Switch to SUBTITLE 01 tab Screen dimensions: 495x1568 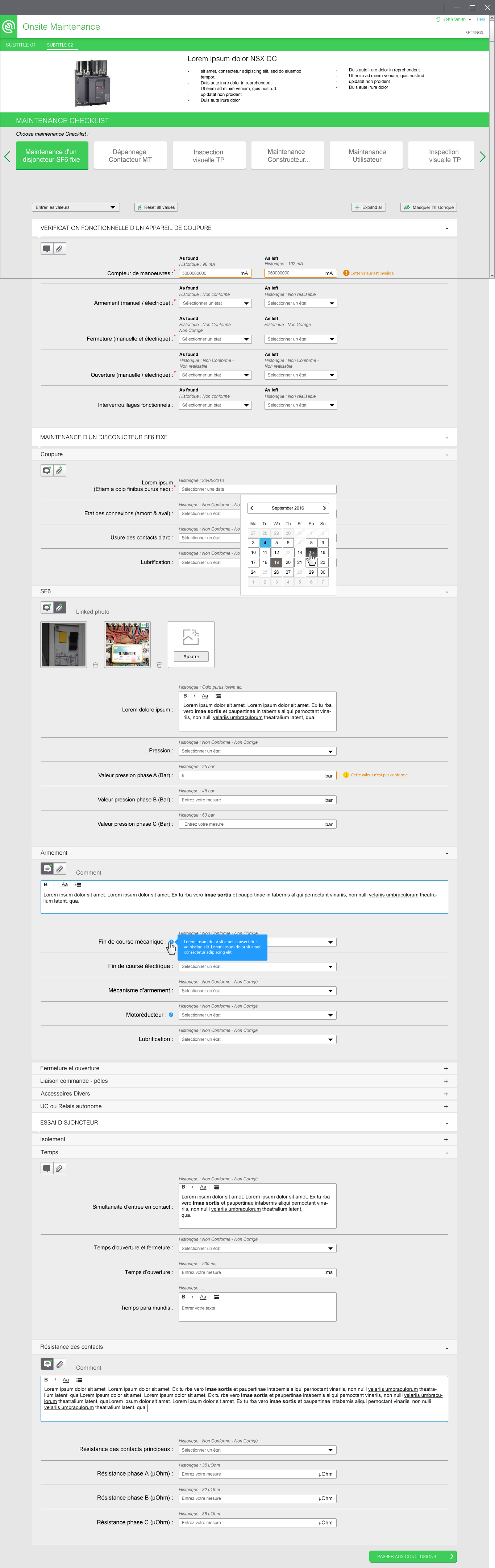click(21, 45)
